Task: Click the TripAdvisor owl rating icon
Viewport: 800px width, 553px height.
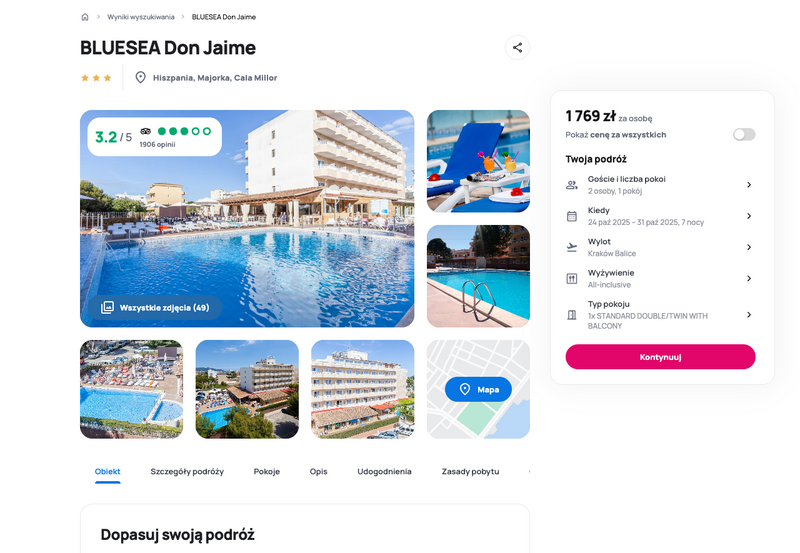Action: [145, 131]
